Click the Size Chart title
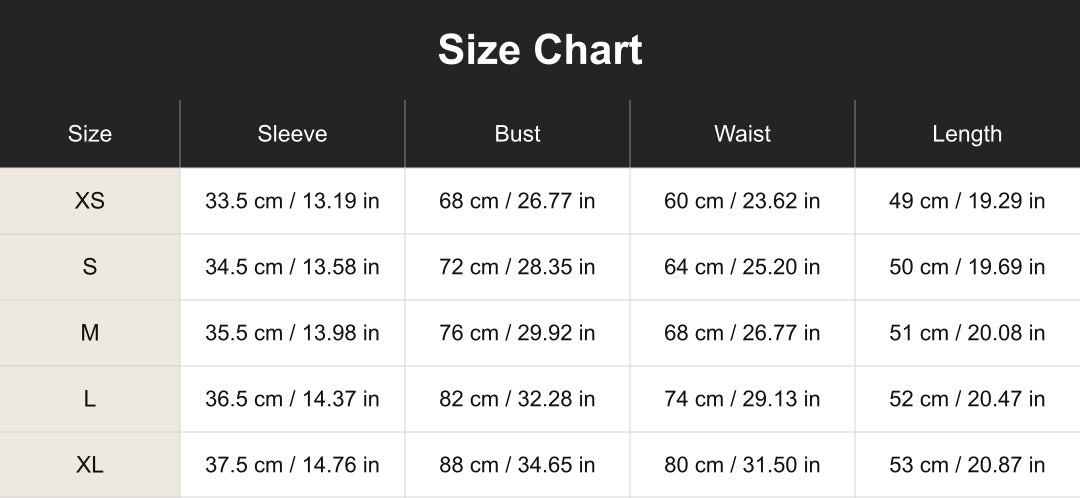Viewport: 1080px width, 498px height. click(540, 50)
